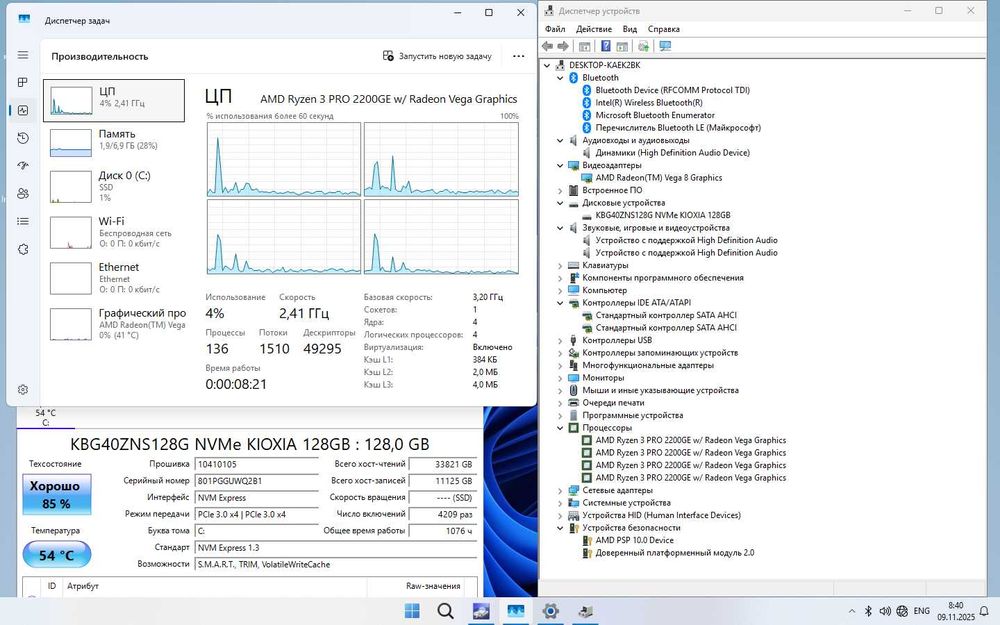Click the Атрибут column header

pyautogui.click(x=83, y=586)
